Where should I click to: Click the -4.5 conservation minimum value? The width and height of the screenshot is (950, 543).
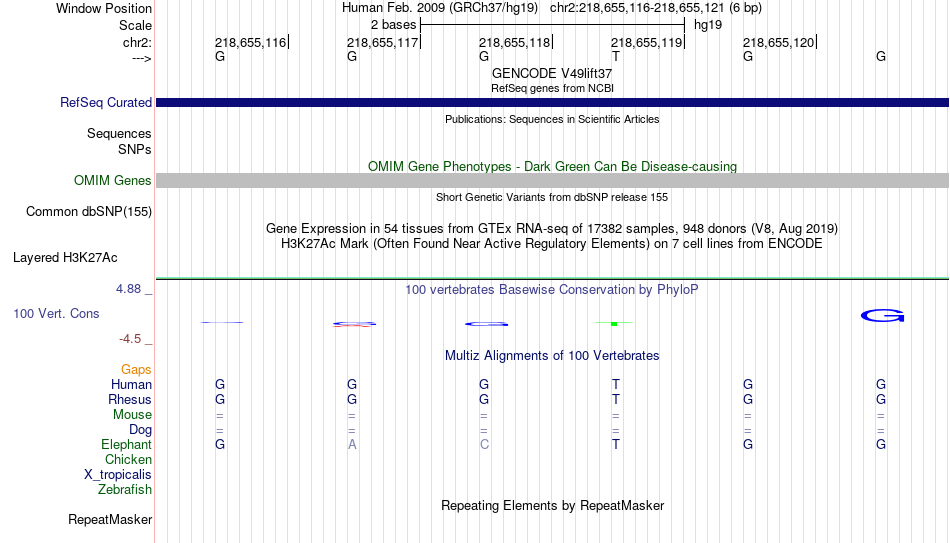click(130, 339)
